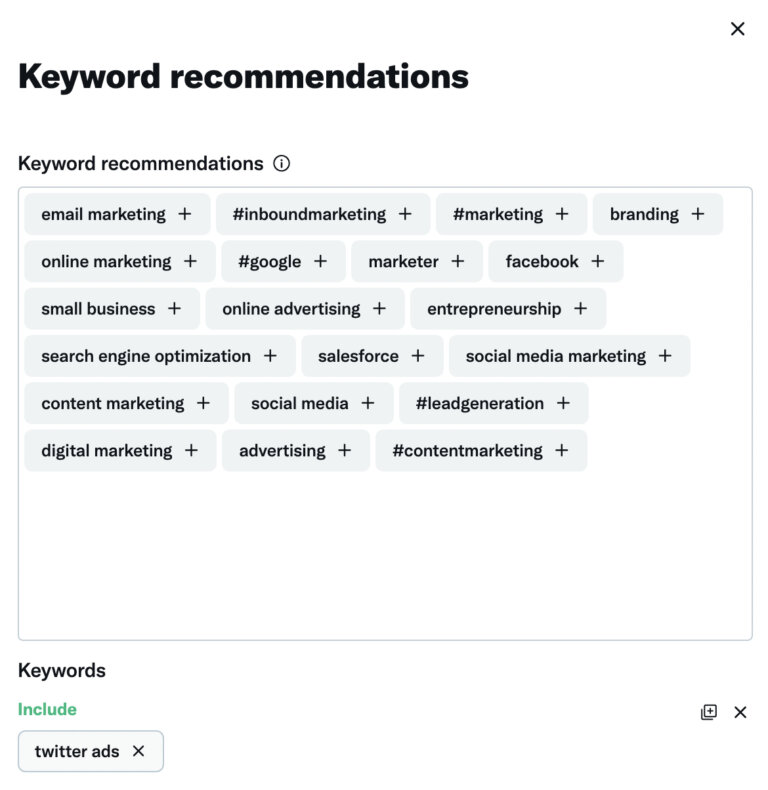This screenshot has width=768, height=790.
Task: Close the Keyword recommendations dialog
Action: point(738,29)
